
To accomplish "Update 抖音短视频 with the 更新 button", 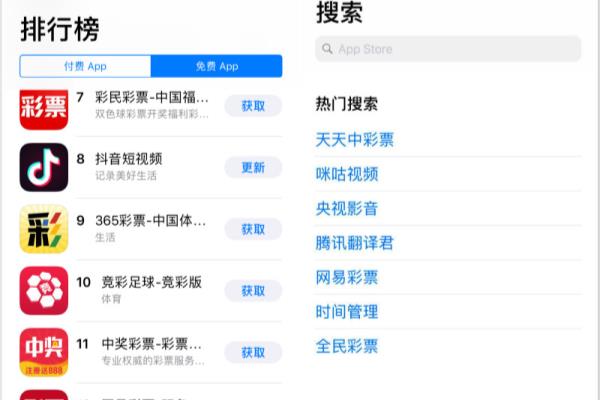I will [253, 167].
